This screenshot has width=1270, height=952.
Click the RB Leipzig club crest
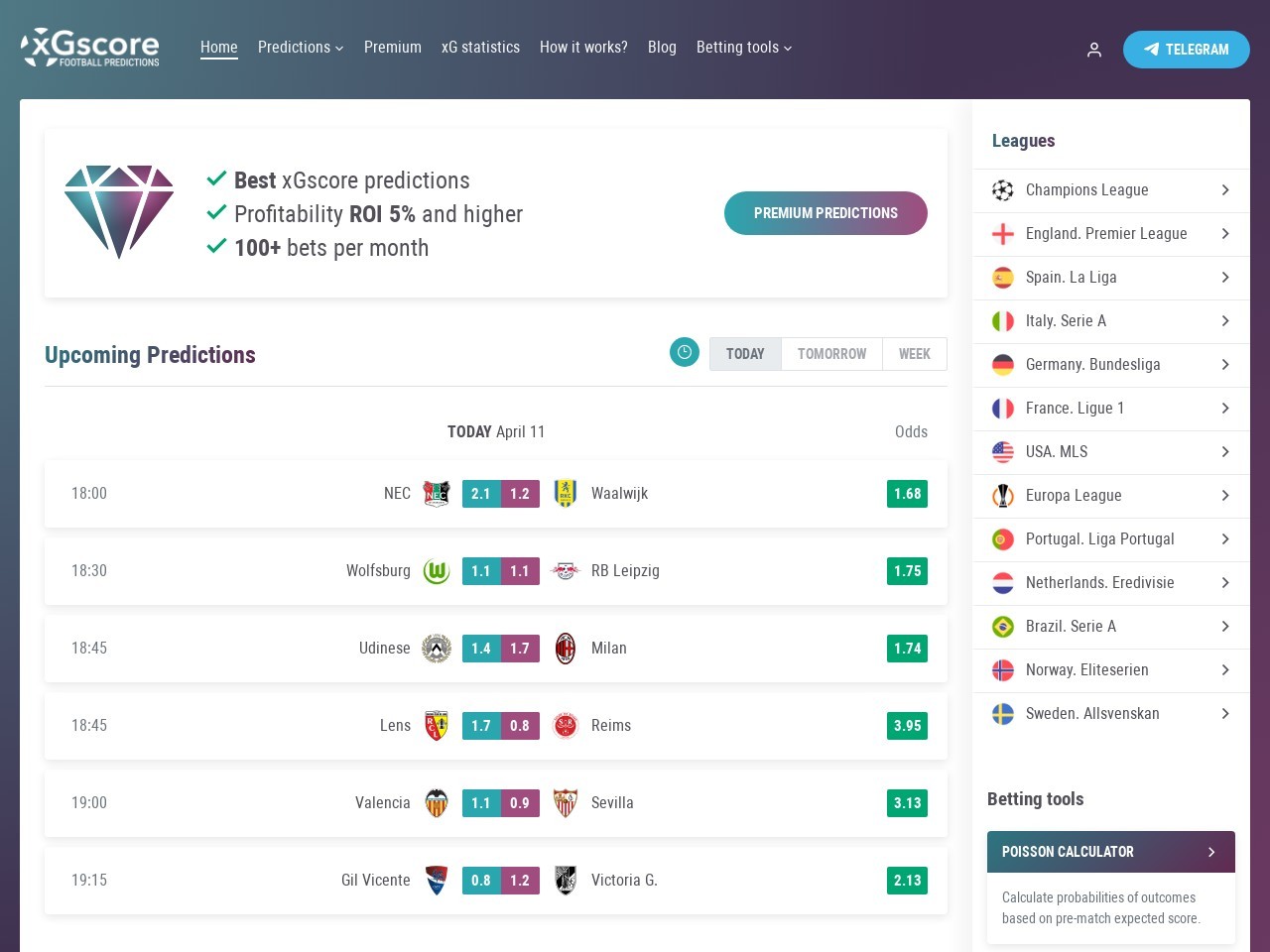click(566, 570)
